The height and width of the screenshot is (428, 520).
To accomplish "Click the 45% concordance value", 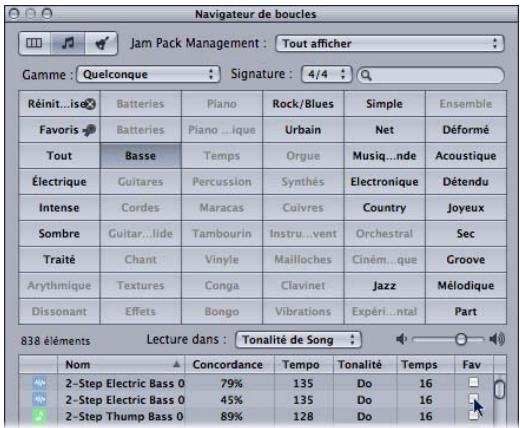I will [x=231, y=400].
